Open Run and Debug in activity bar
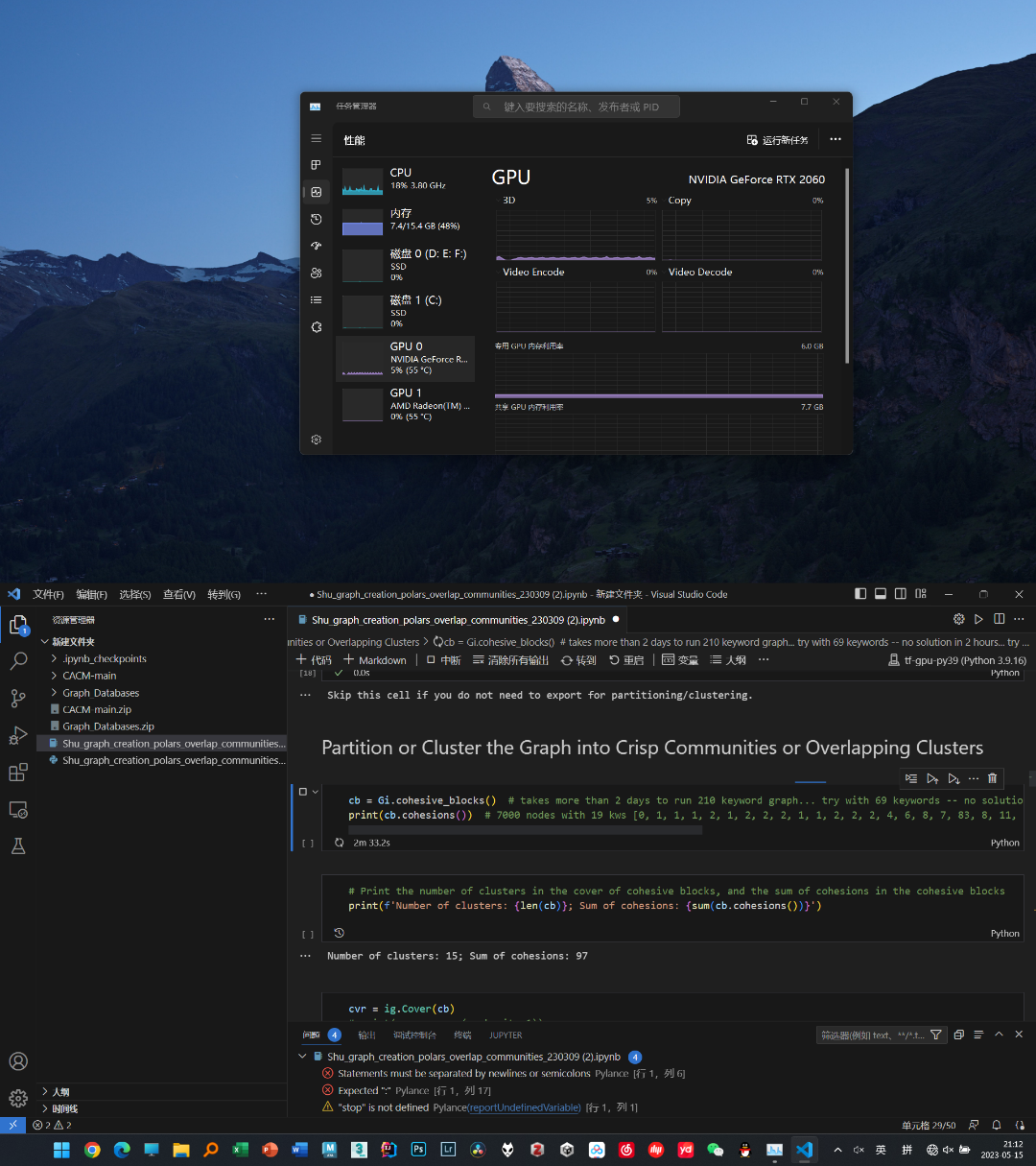1036x1166 pixels. 18,735
